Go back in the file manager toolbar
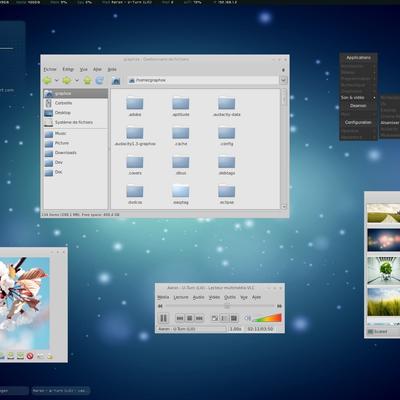 (x=47, y=80)
